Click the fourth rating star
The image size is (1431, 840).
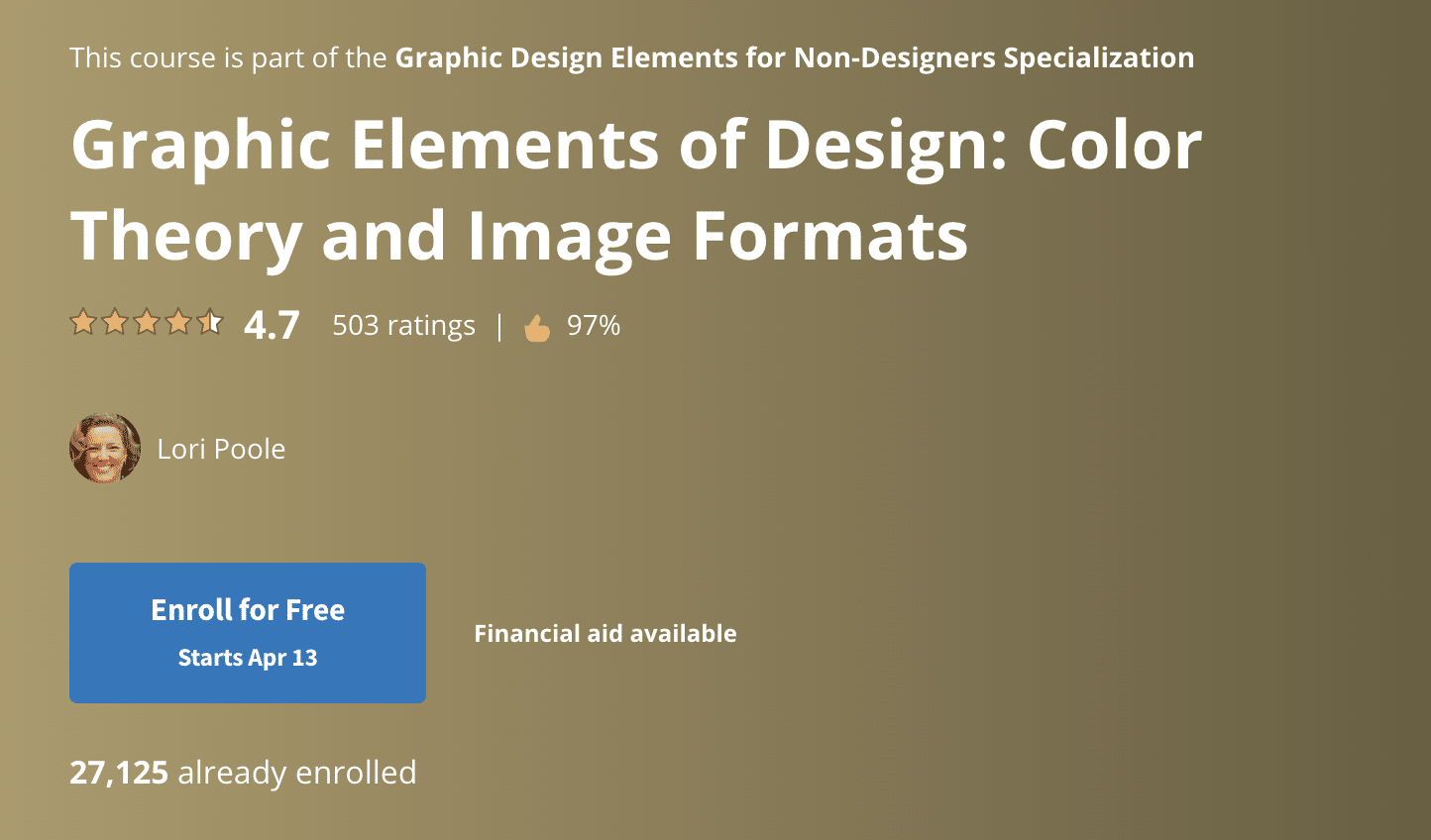(178, 322)
